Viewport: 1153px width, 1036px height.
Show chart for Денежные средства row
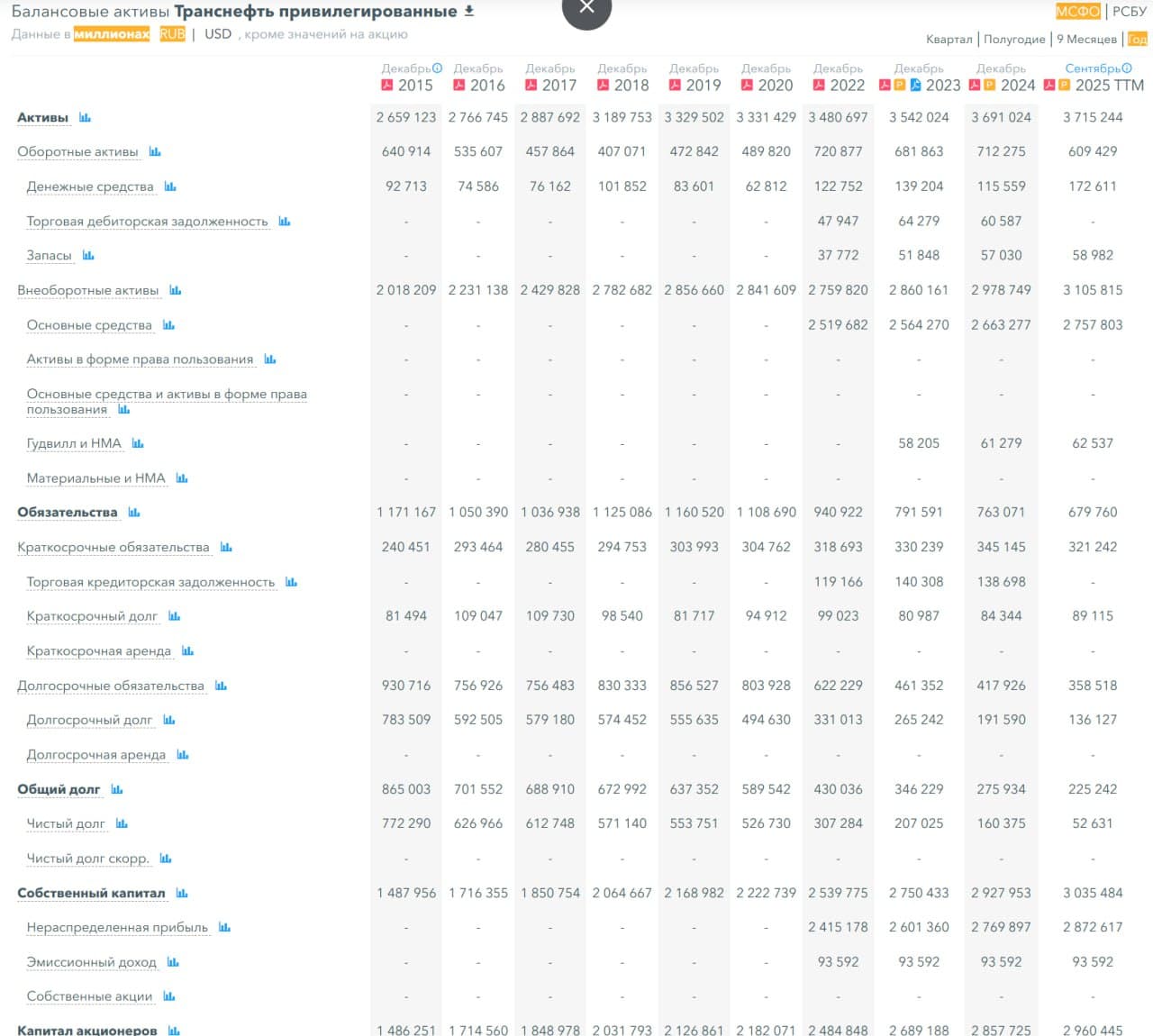point(170,186)
